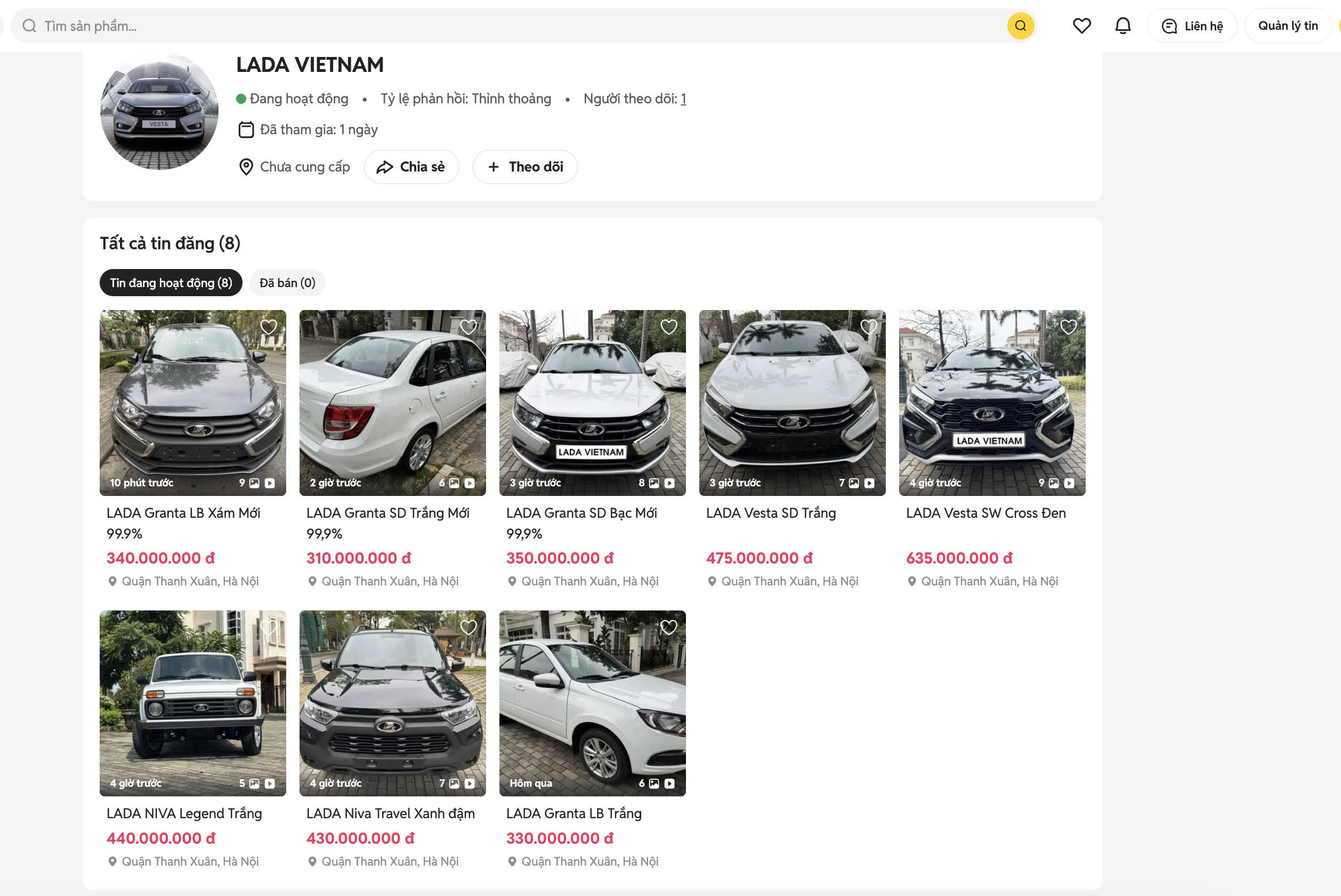Click image count icon on Vesta SW Cross photo
This screenshot has height=896, width=1341.
point(1054,484)
